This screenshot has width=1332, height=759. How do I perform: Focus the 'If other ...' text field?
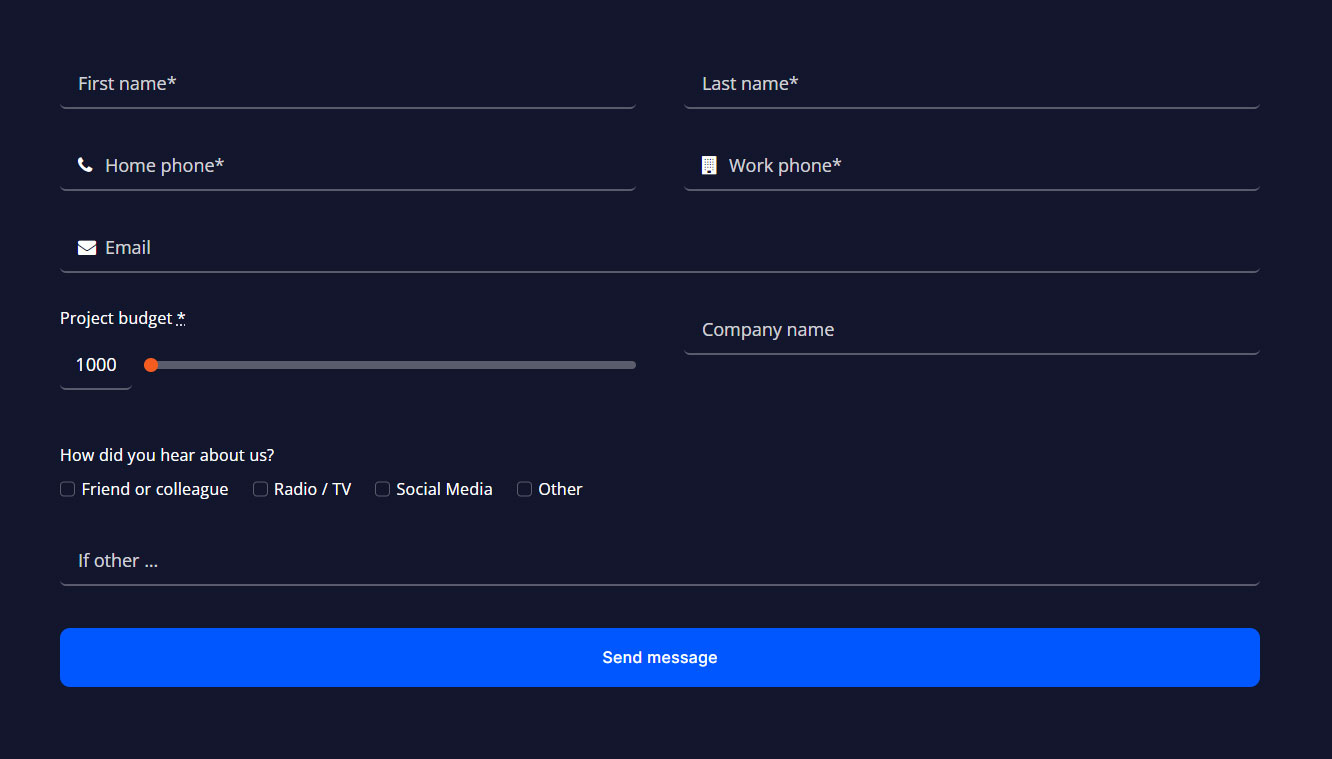click(660, 561)
